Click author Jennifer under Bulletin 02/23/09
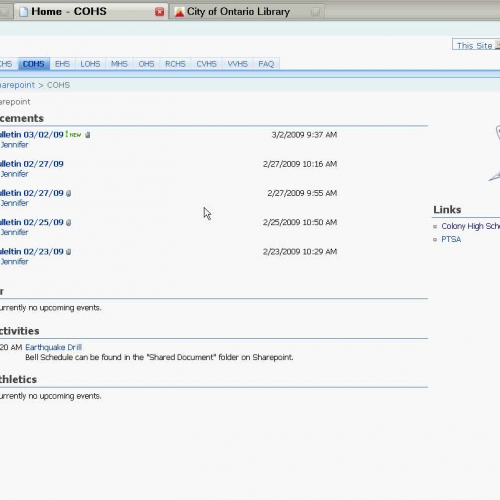 [14, 262]
